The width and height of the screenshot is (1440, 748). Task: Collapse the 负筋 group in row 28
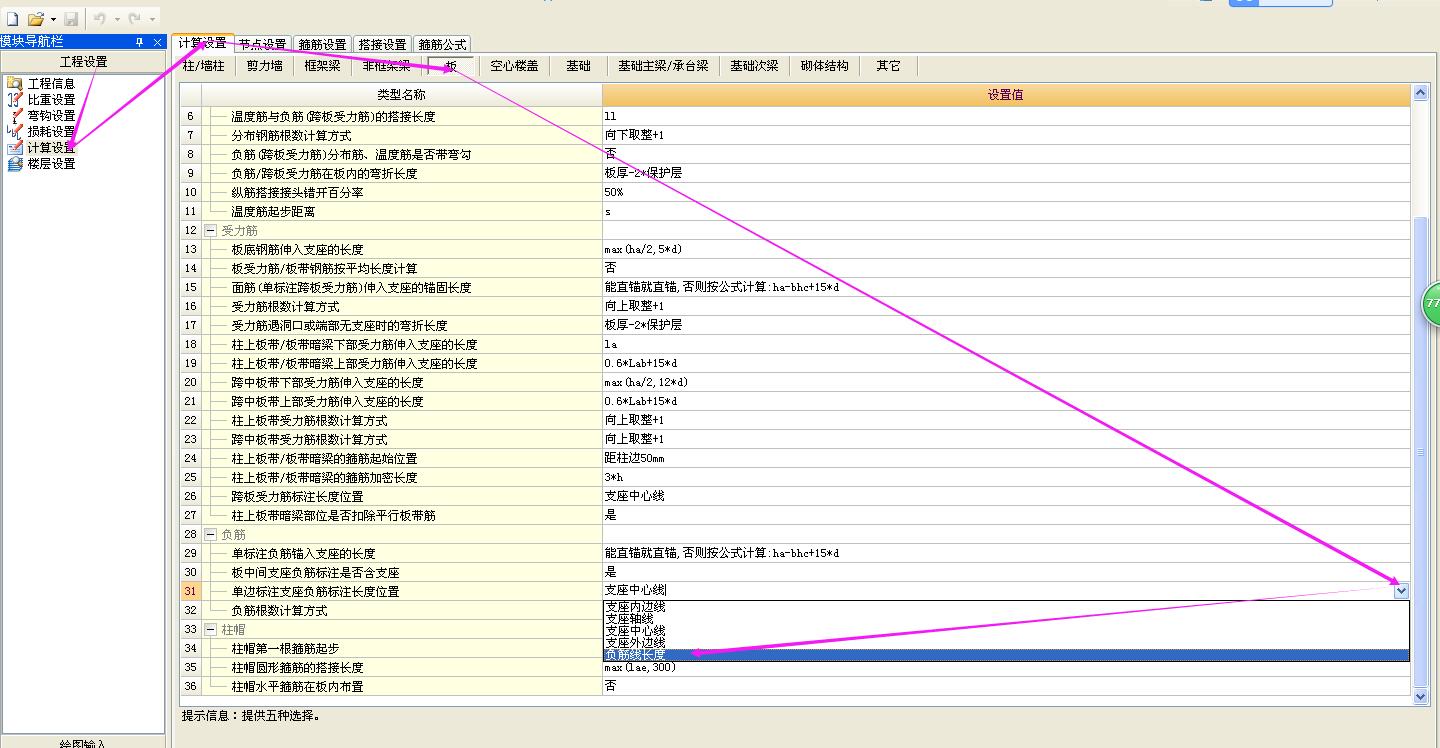pyautogui.click(x=211, y=534)
